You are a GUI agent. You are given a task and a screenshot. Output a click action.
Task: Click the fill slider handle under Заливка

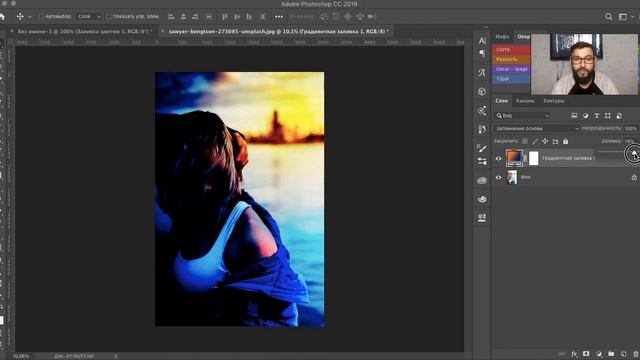[634, 154]
